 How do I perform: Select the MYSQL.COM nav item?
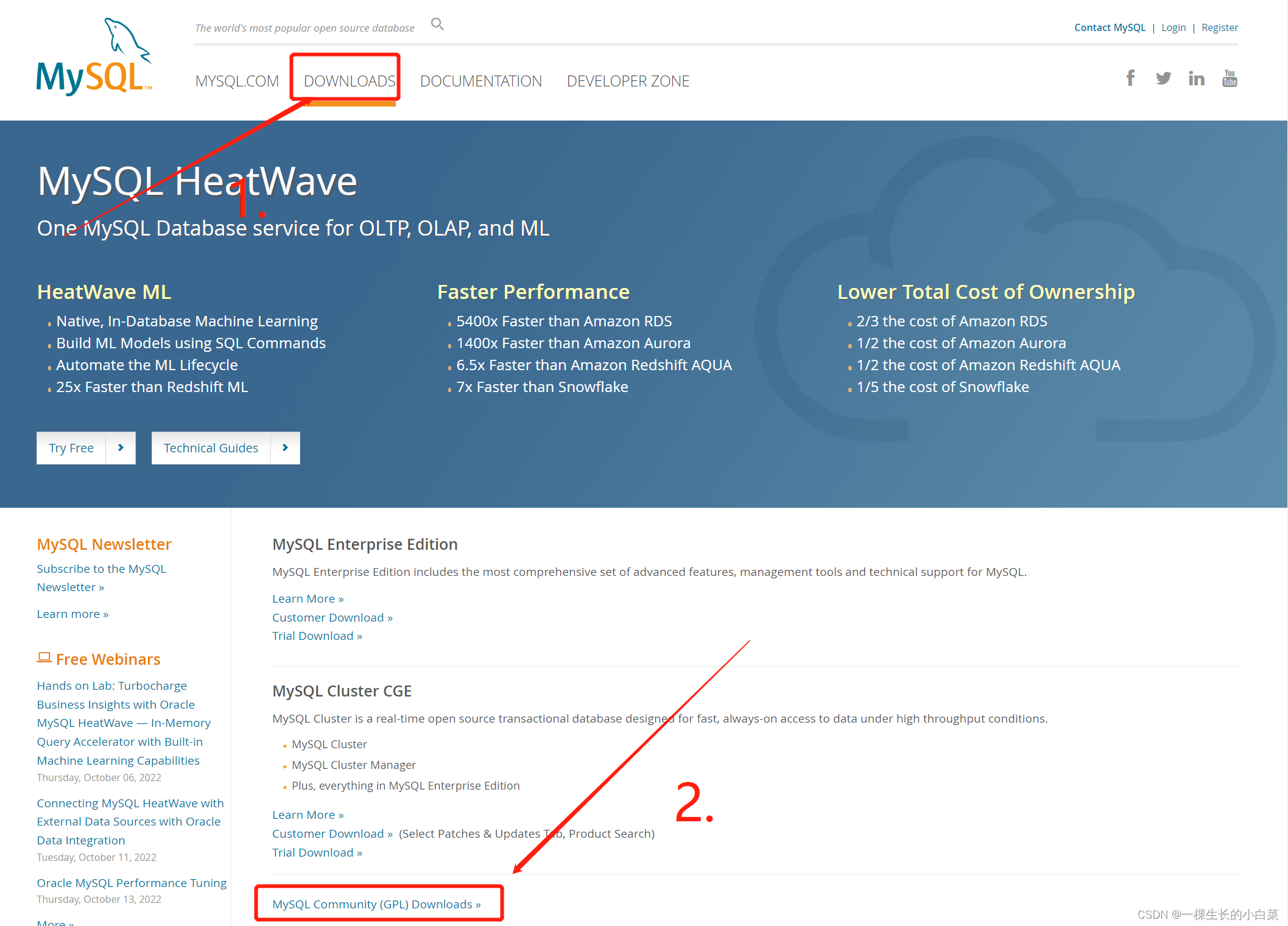[x=237, y=81]
